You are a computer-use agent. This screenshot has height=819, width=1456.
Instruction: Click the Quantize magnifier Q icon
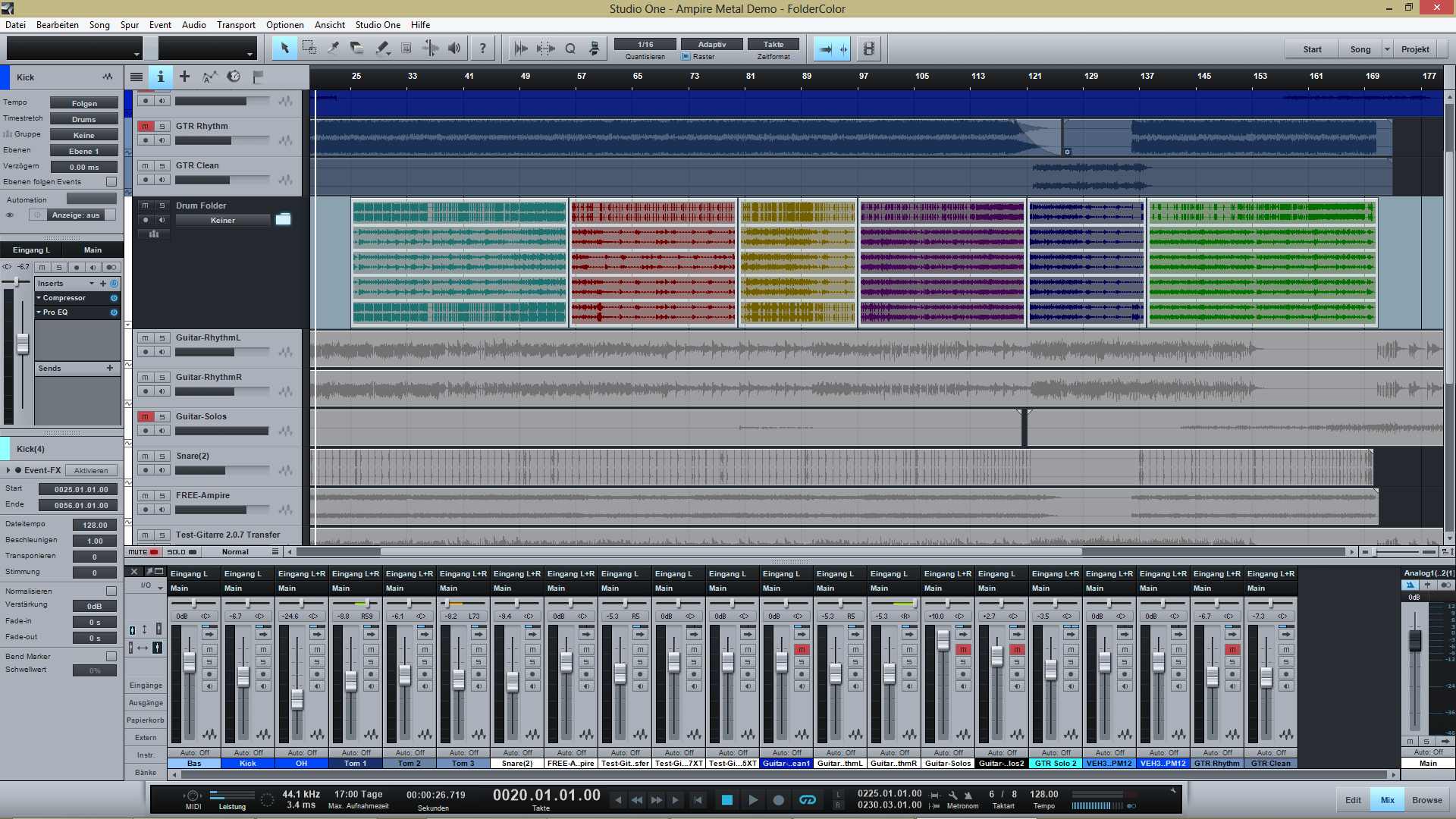570,49
